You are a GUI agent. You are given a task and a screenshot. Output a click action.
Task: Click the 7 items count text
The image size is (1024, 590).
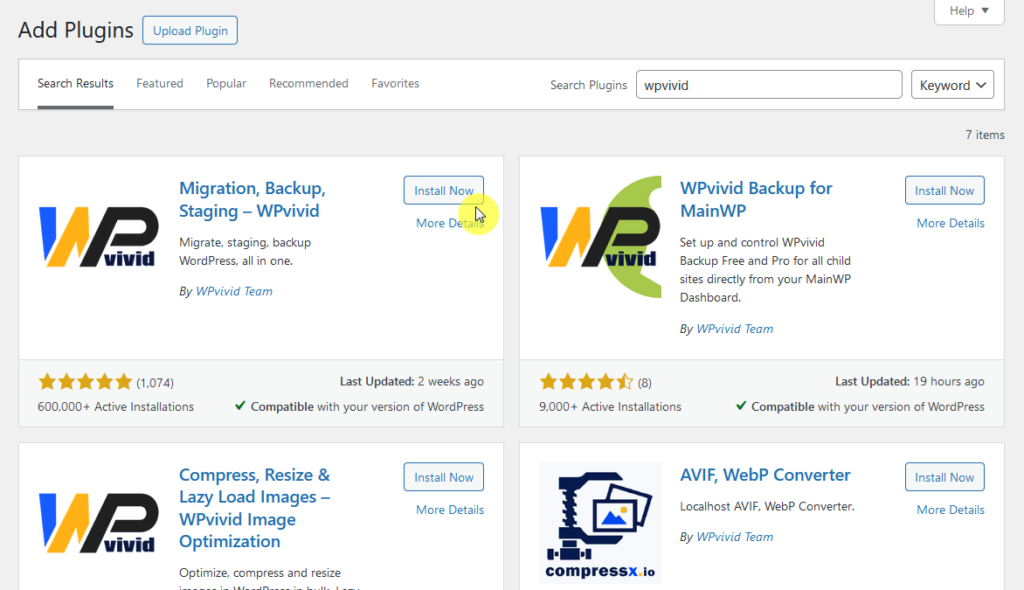985,135
